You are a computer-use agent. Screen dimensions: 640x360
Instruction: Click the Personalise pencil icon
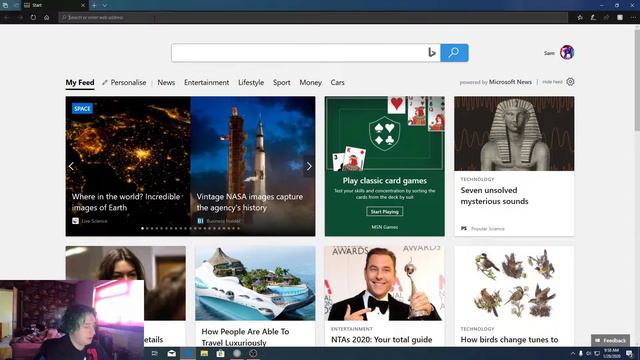(105, 82)
